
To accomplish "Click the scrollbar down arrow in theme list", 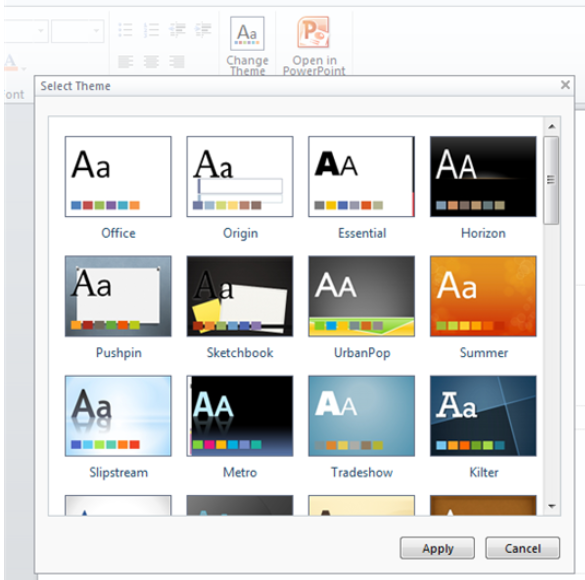I will click(551, 506).
